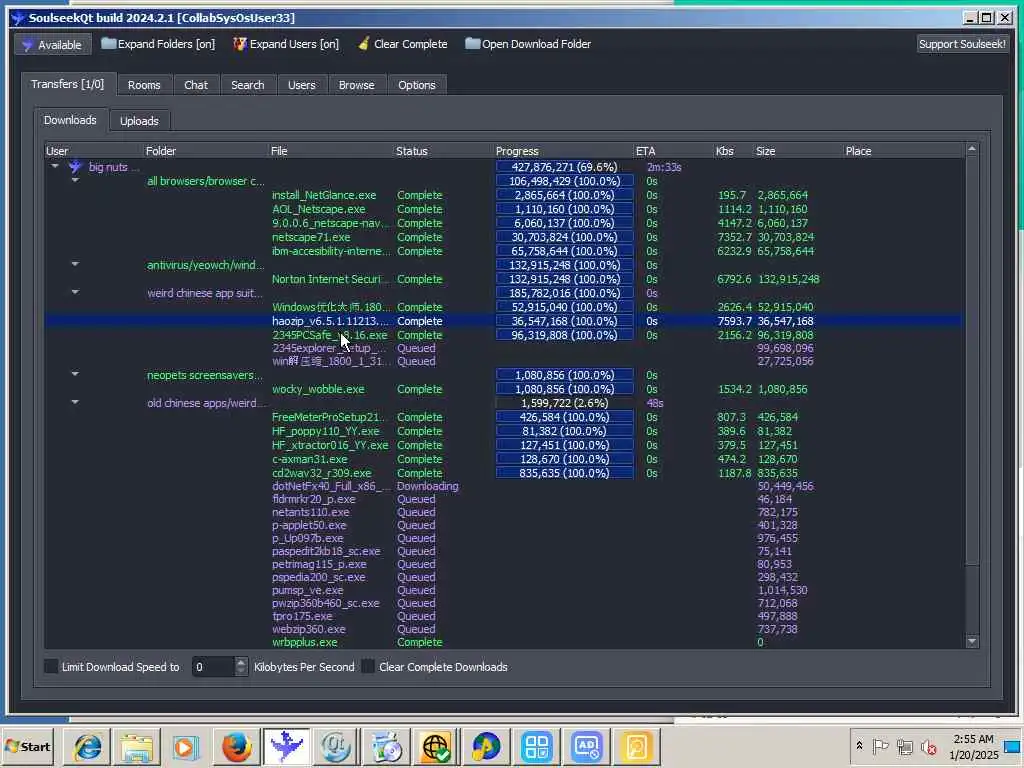Image resolution: width=1024 pixels, height=768 pixels.
Task: Switch to the Browse tab
Action: [357, 85]
